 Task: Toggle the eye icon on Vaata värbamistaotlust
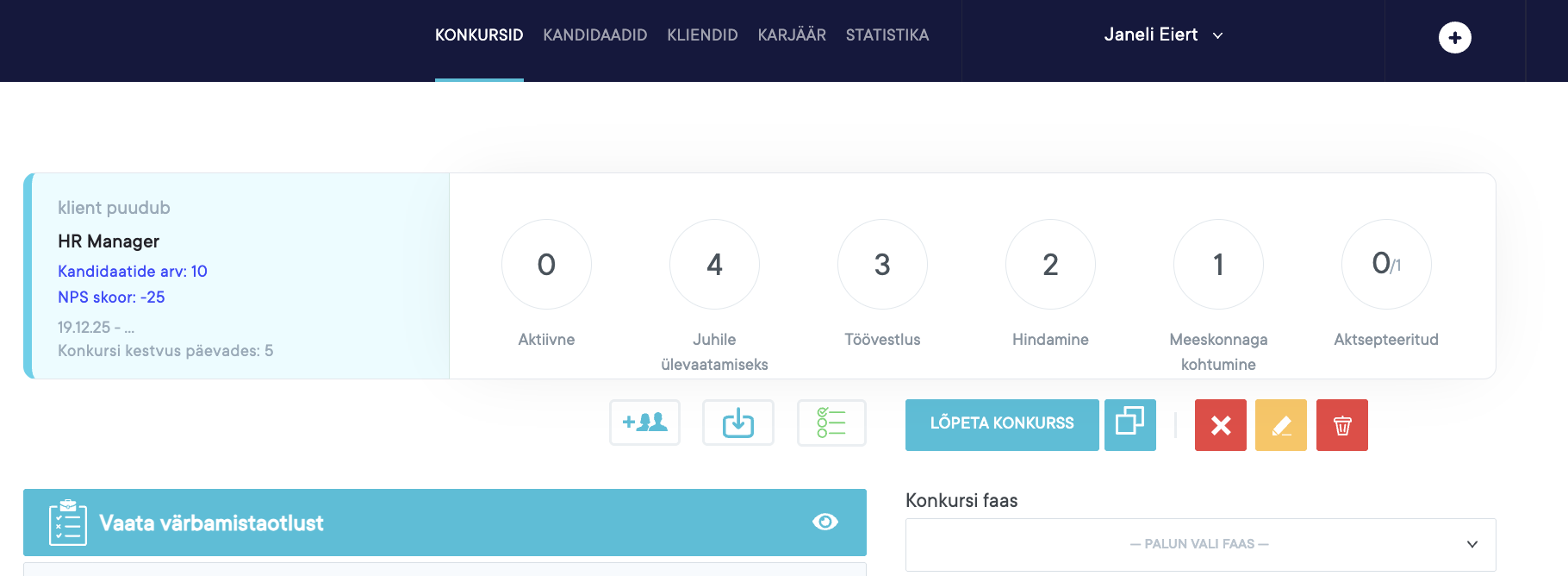point(824,522)
